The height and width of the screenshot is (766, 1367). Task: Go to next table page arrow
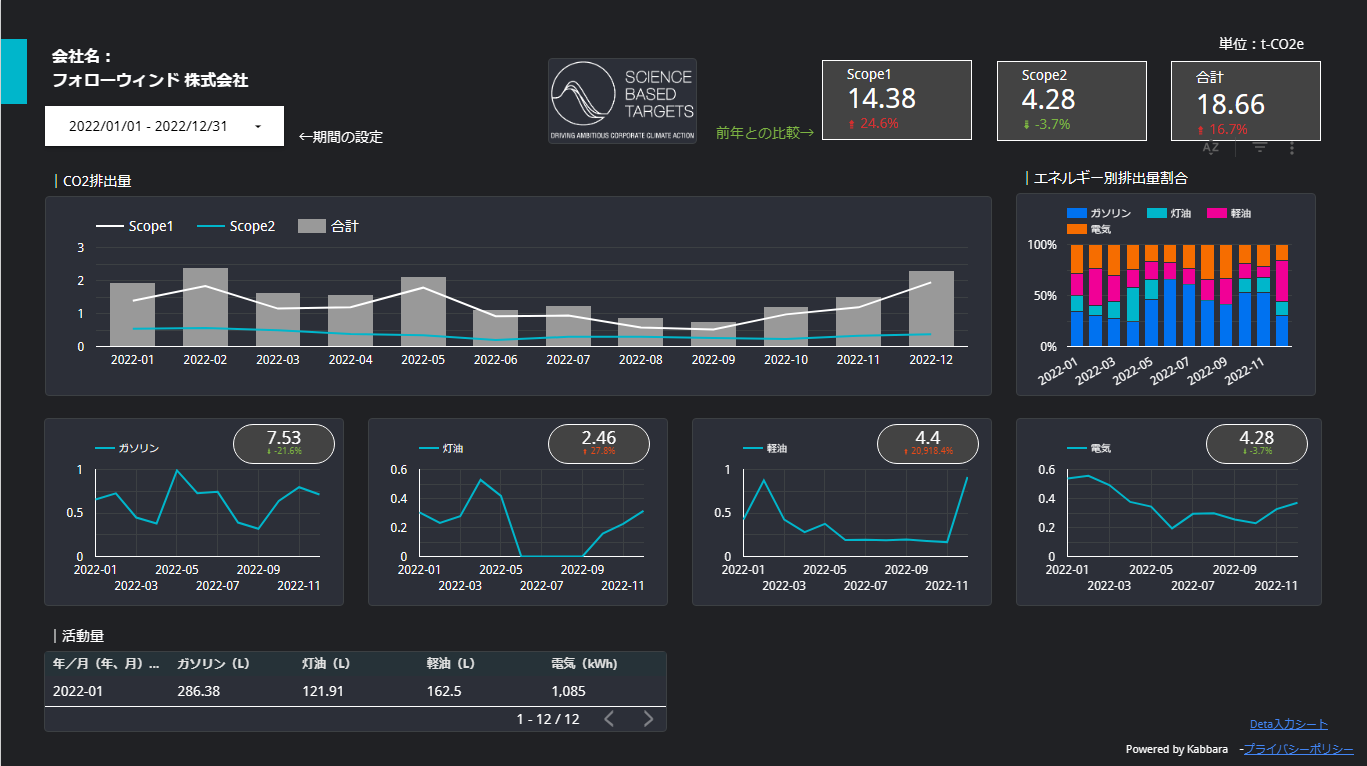(648, 719)
